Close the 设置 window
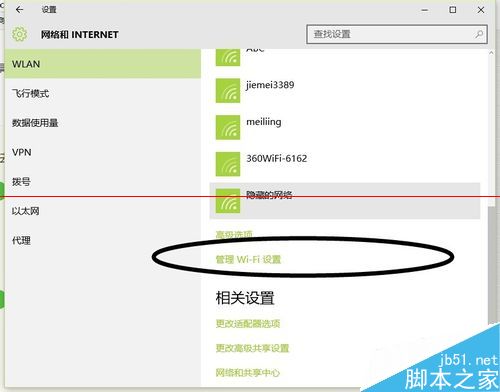This screenshot has width=500, height=392. [481, 10]
